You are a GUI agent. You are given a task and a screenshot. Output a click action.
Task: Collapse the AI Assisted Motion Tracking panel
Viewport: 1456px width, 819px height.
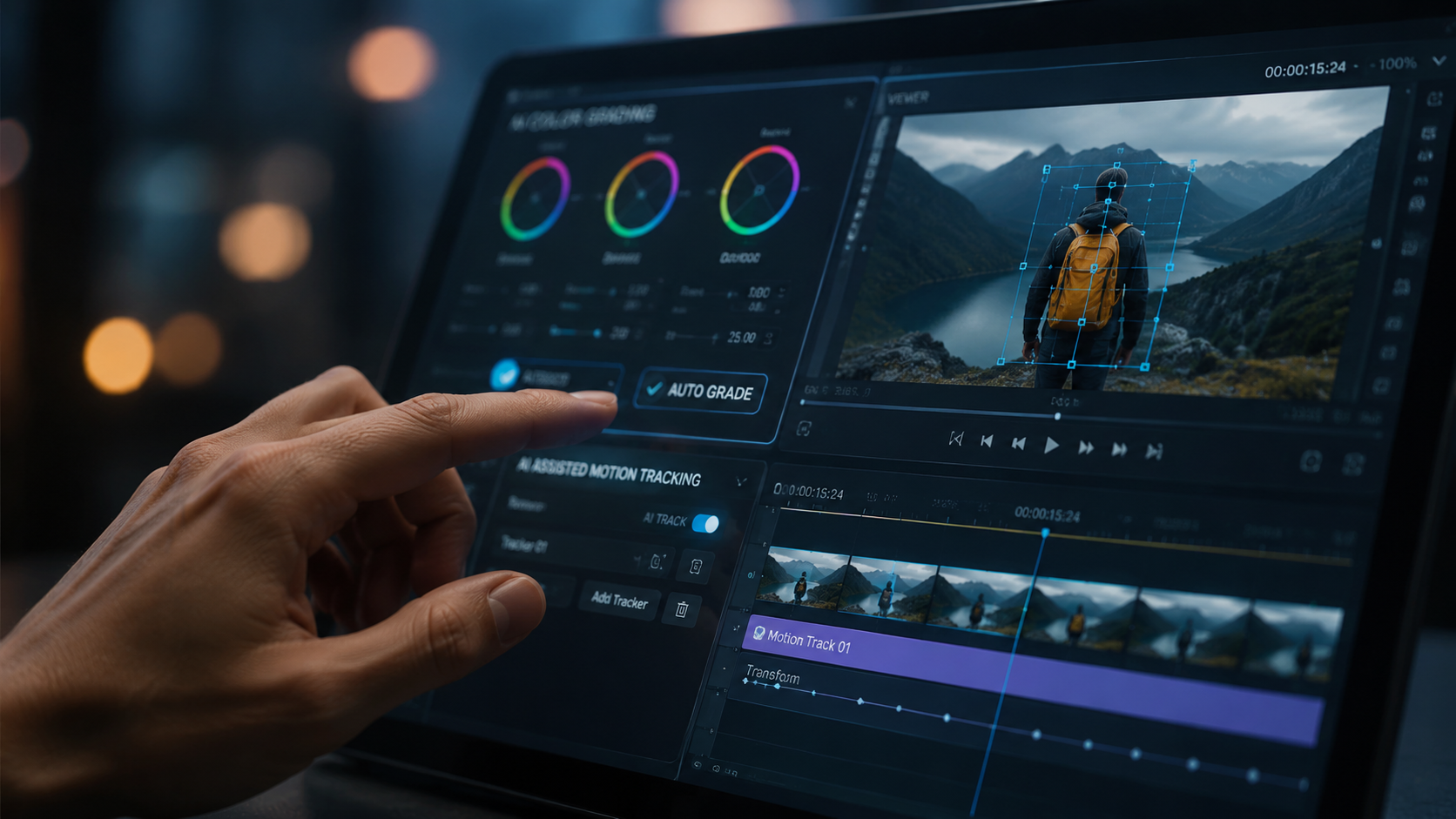coord(741,481)
